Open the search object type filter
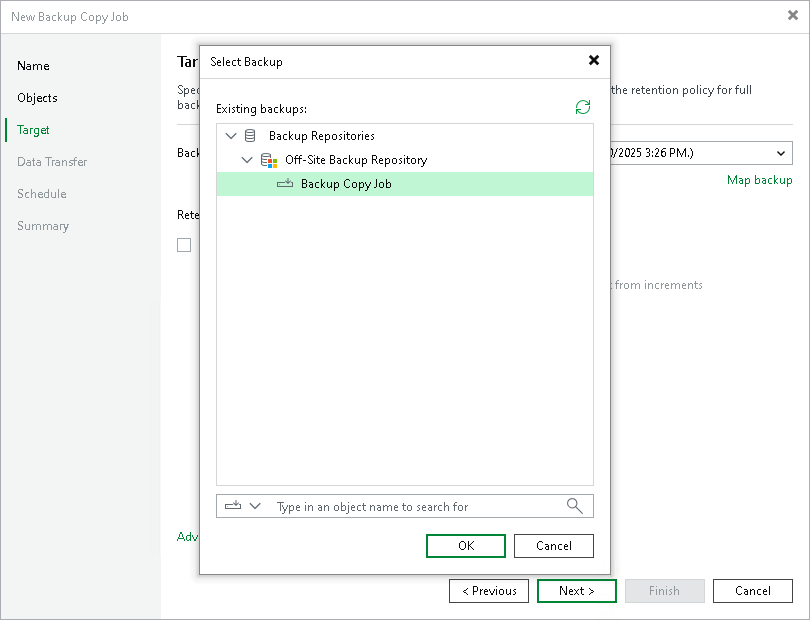 tap(242, 506)
